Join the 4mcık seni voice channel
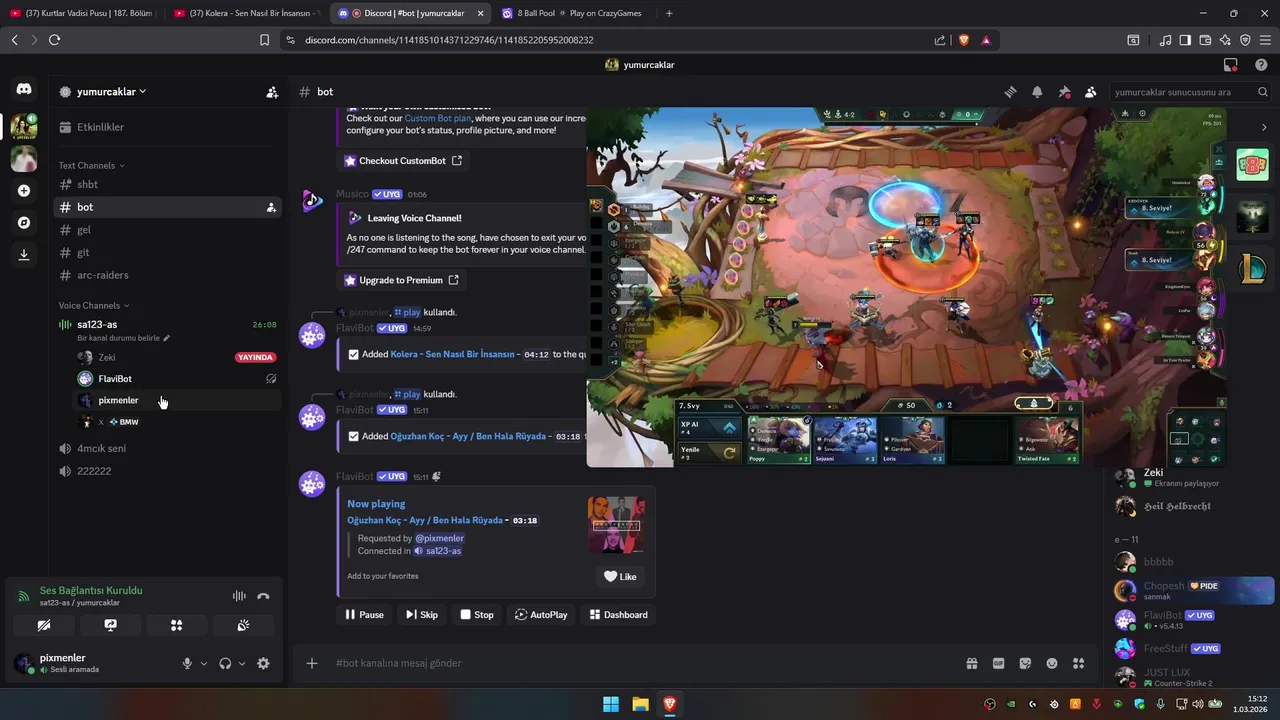This screenshot has height=720, width=1280. click(166, 448)
